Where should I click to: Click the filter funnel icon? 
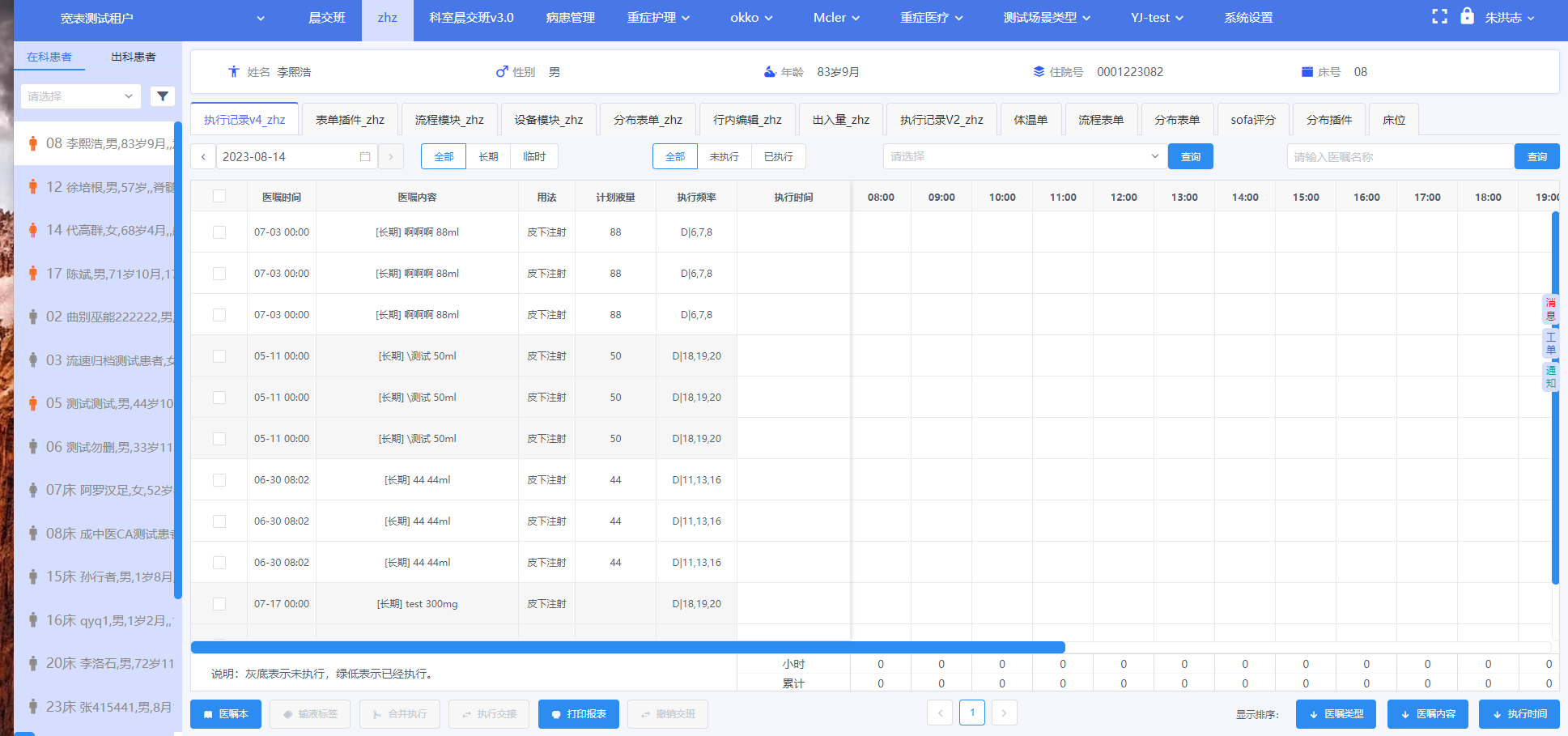click(x=163, y=96)
